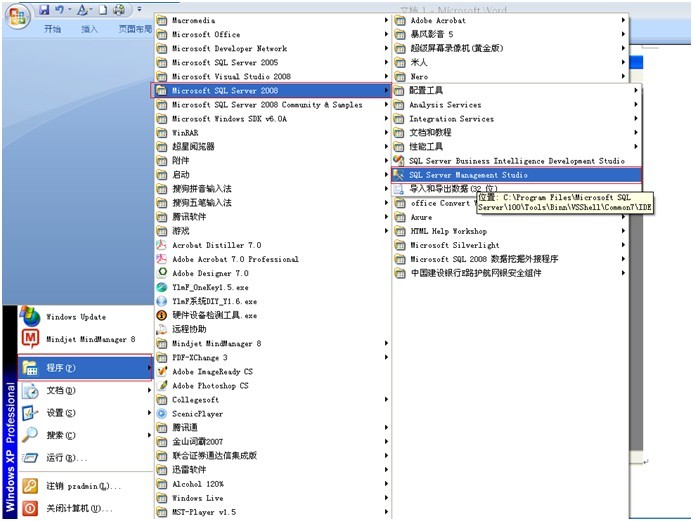Image resolution: width=693 pixels, height=521 pixels.
Task: Click the print preview icon in quick access toolbar
Action: (118, 9)
